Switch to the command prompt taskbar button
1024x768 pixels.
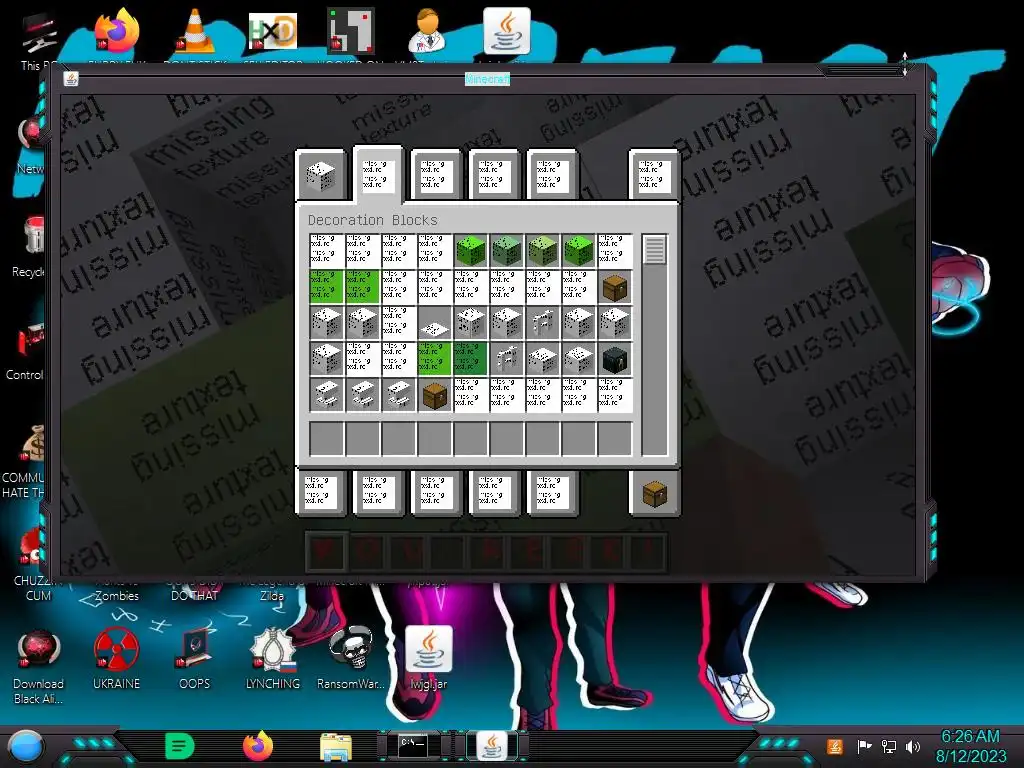click(413, 746)
